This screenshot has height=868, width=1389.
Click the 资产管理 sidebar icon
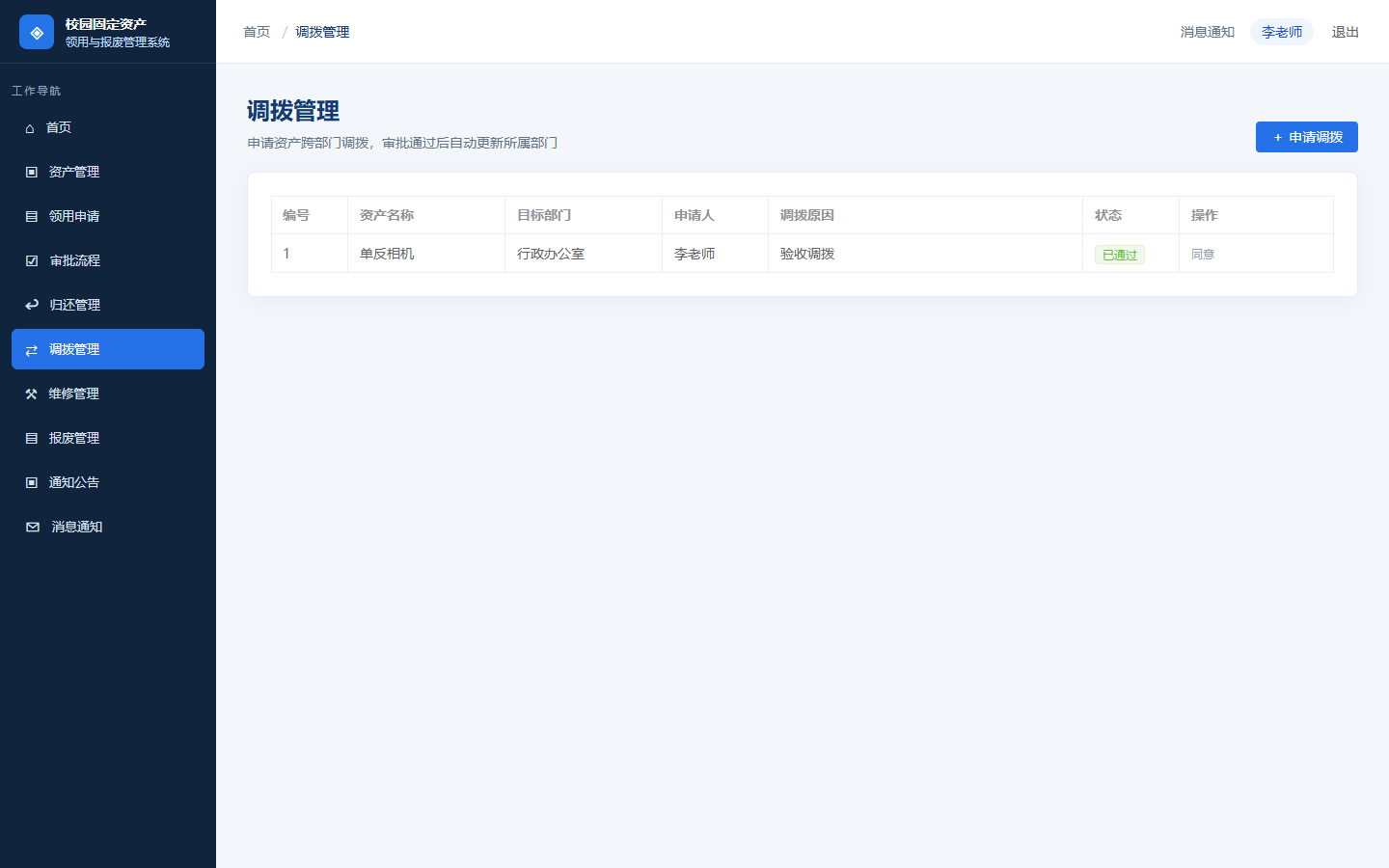tap(32, 172)
